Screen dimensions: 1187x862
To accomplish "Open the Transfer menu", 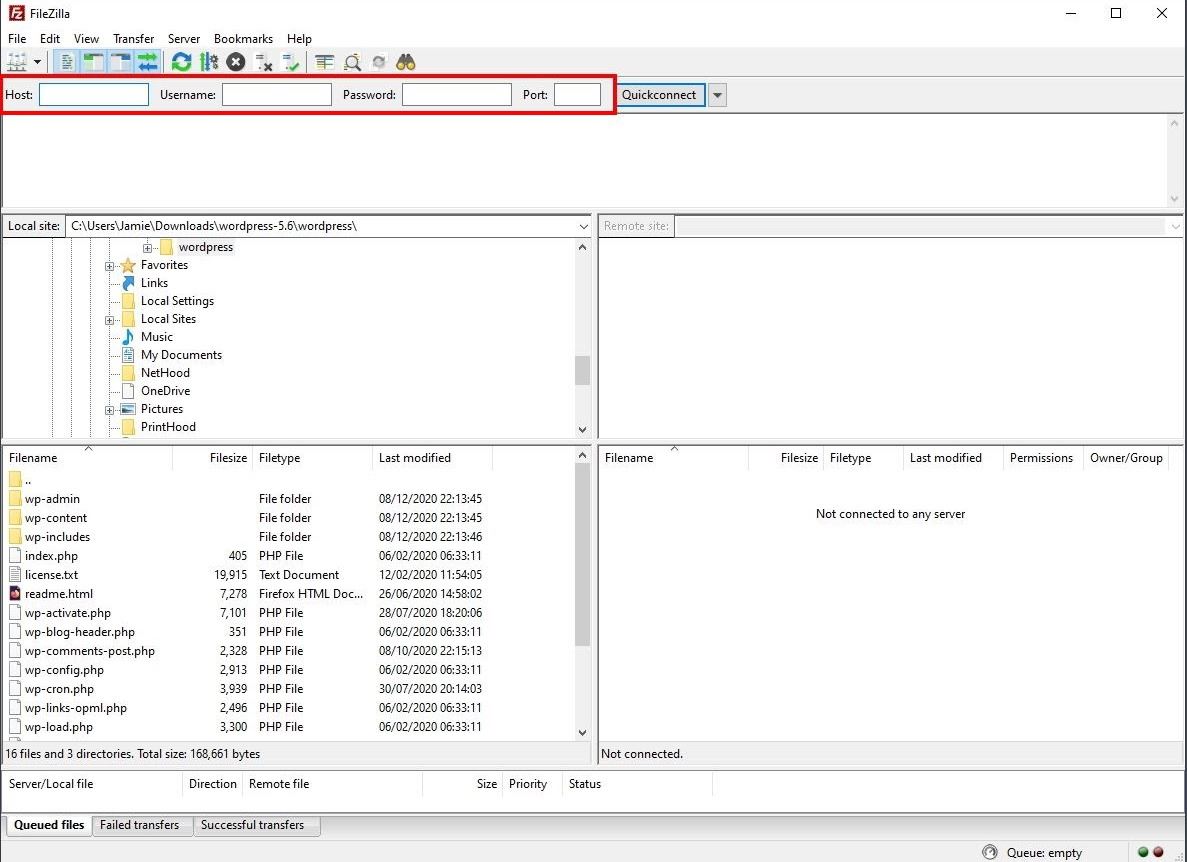I will coord(133,39).
